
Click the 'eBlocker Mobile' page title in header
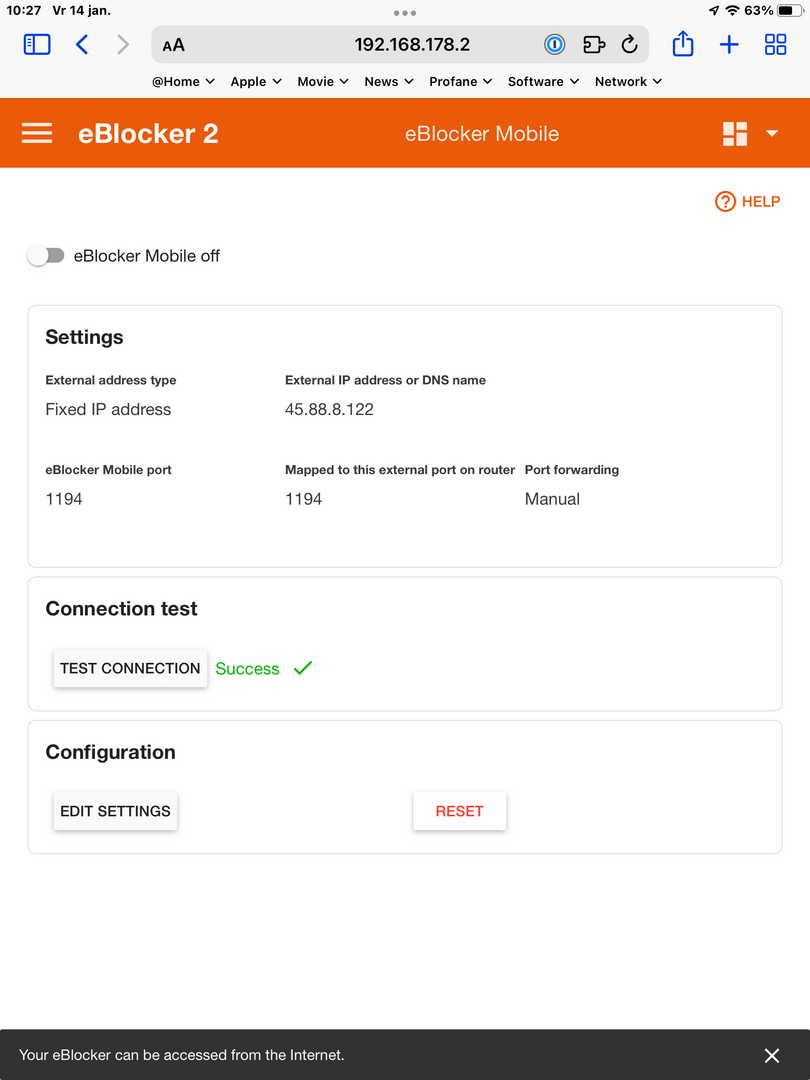click(482, 134)
